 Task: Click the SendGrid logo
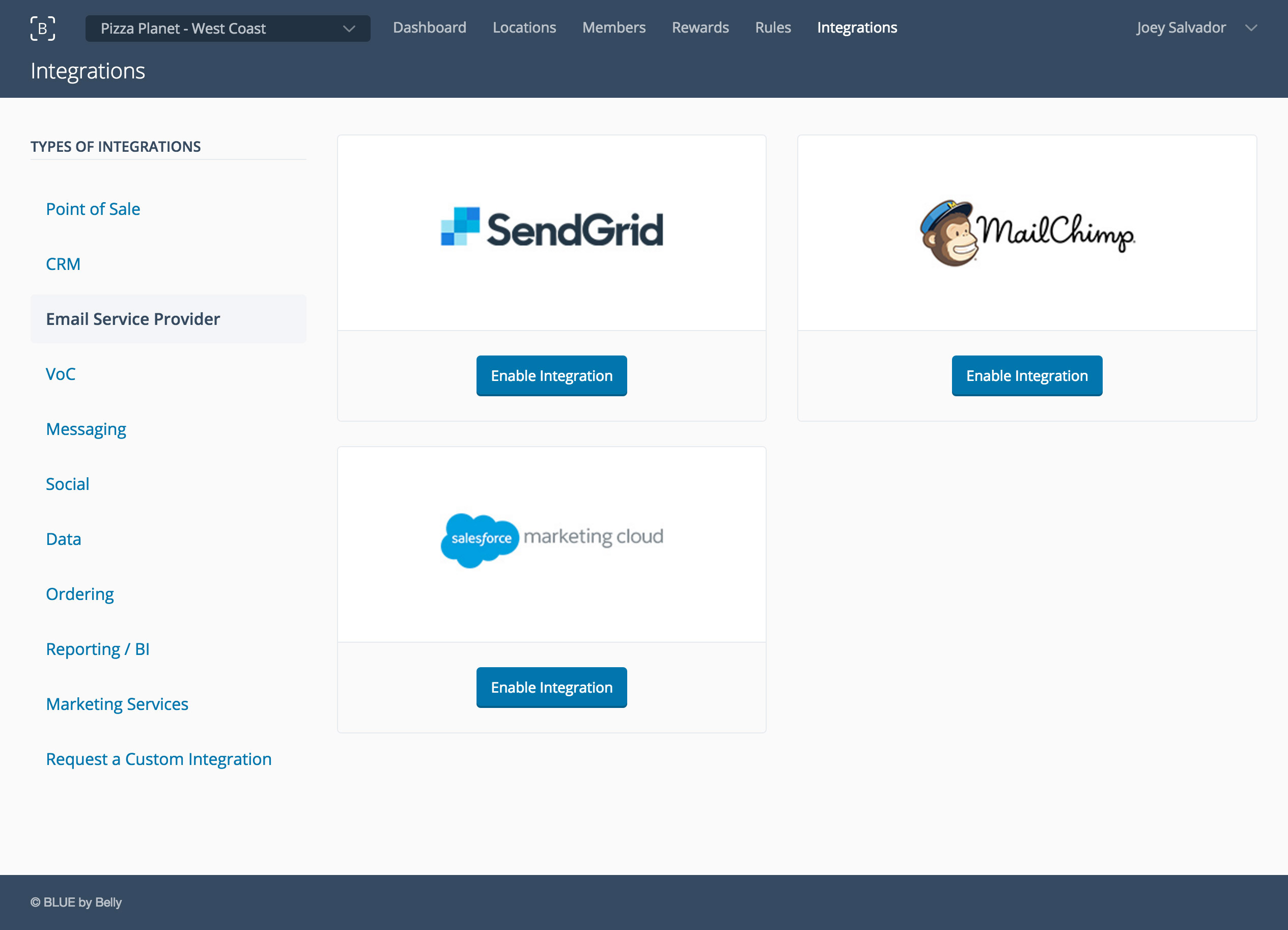point(552,228)
